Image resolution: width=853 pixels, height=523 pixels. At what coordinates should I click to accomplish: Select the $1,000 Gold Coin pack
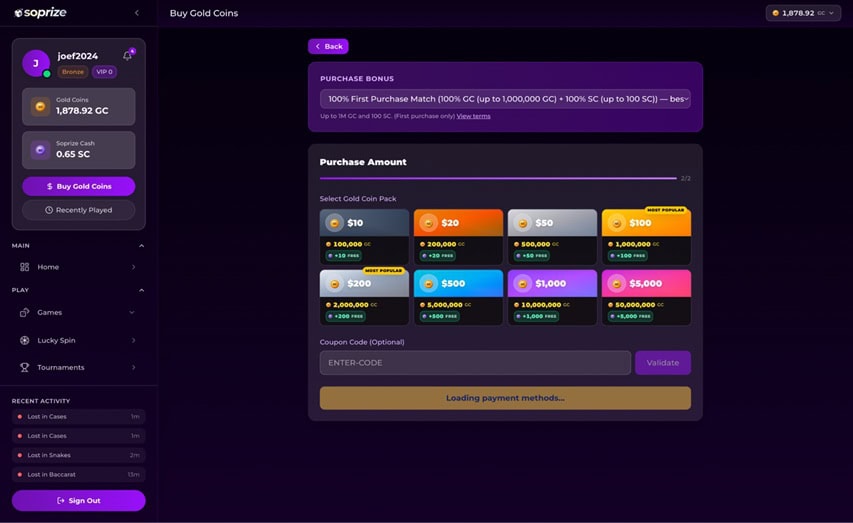point(552,298)
